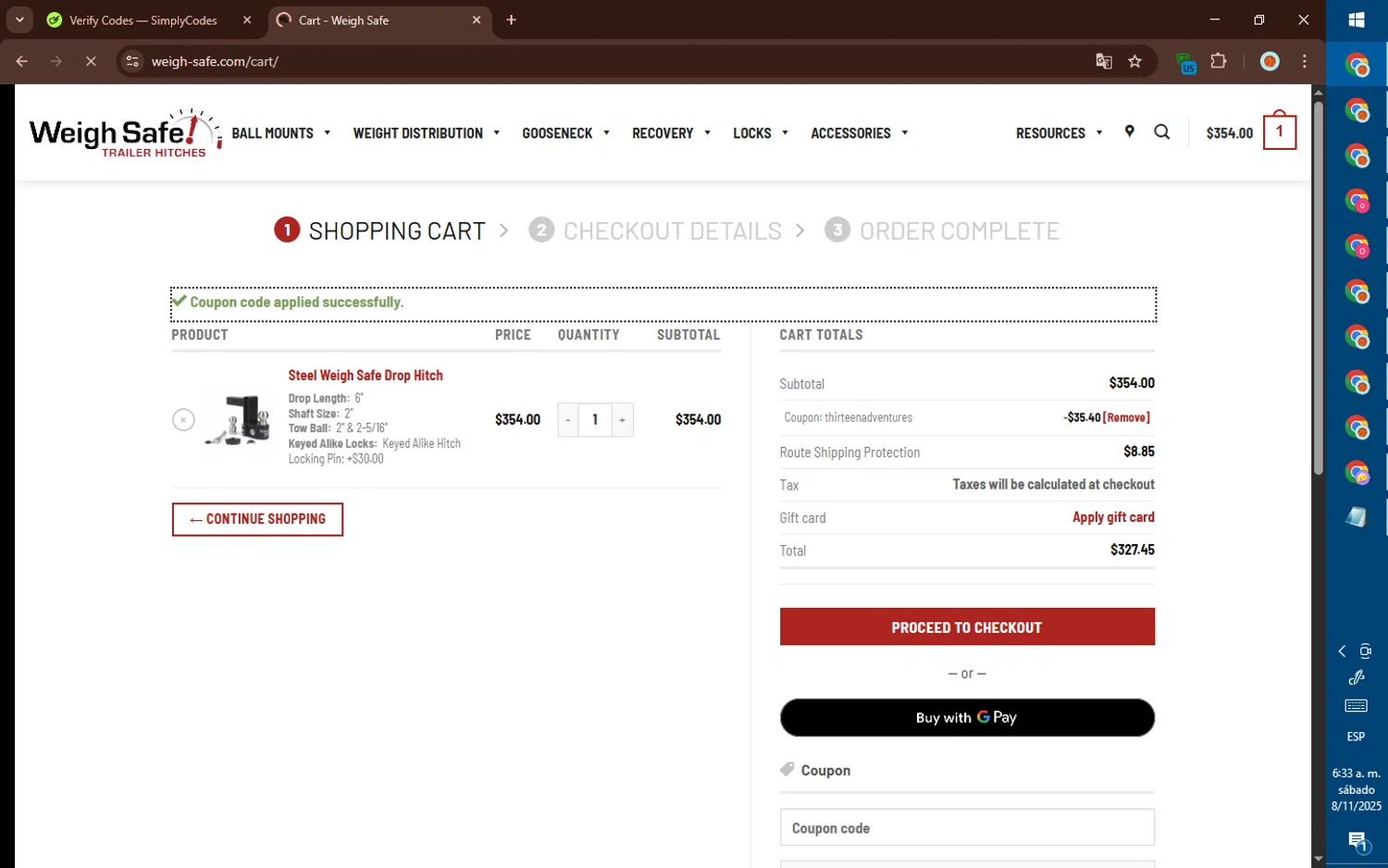Expand the Recovery menu
The width and height of the screenshot is (1388, 868).
click(672, 133)
